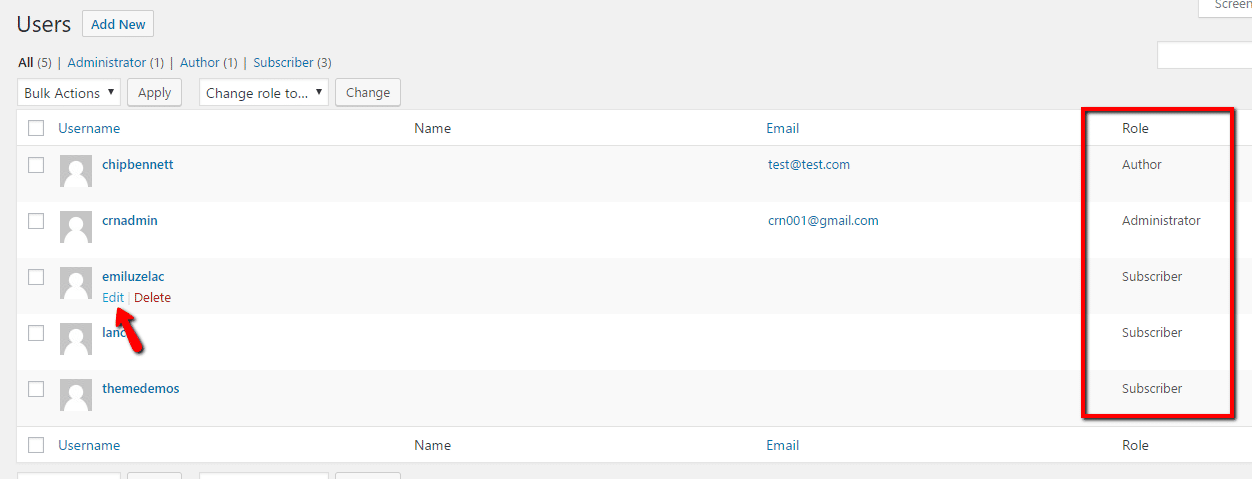Image resolution: width=1252 pixels, height=479 pixels.
Task: Check the select-all box in header row
Action: click(36, 128)
